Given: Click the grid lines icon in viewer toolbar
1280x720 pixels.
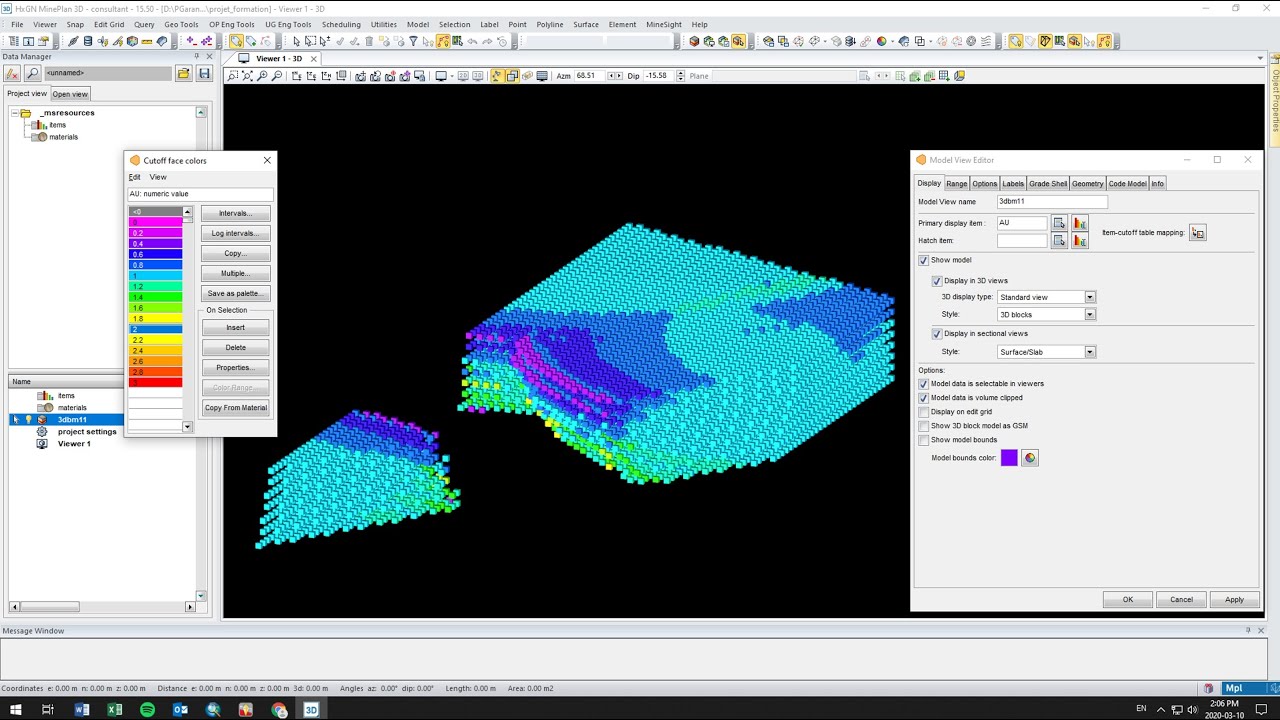Looking at the screenshot, I should tap(542, 76).
